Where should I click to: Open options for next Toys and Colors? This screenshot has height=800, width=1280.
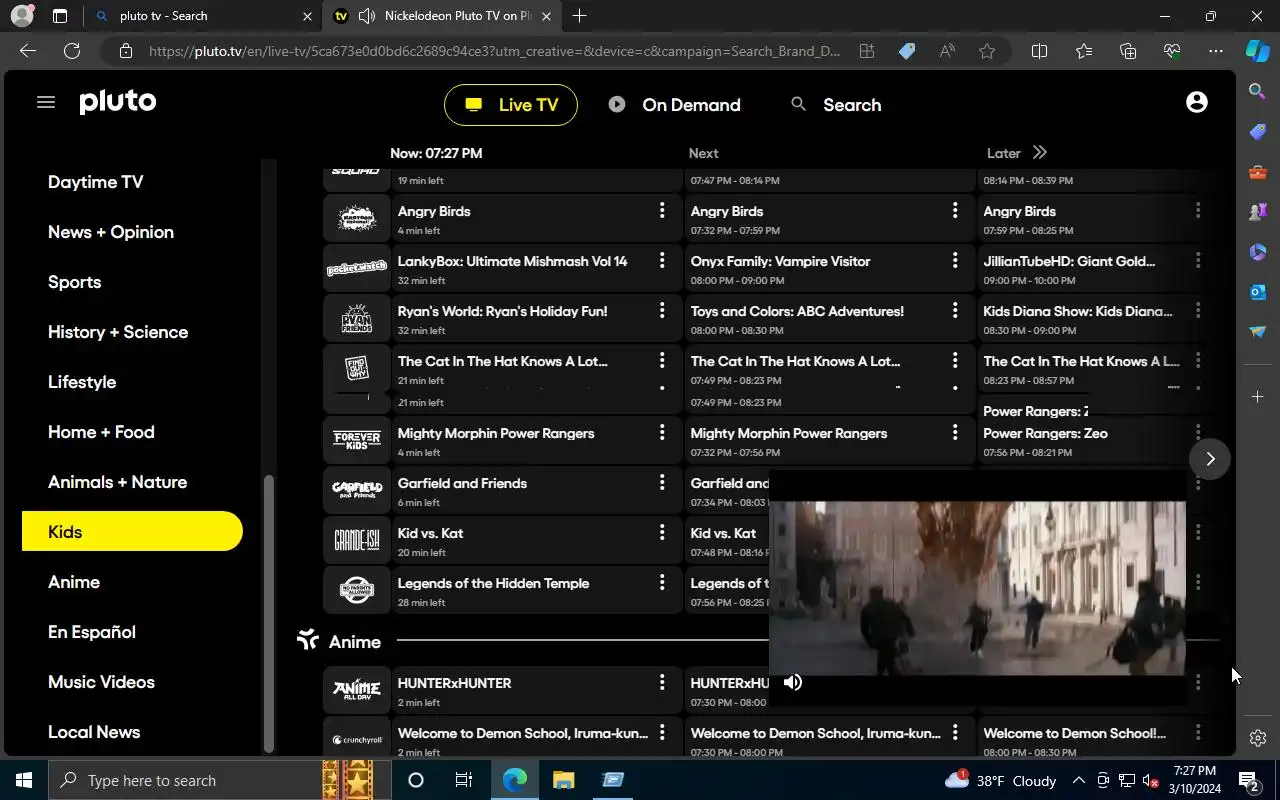[x=954, y=310]
